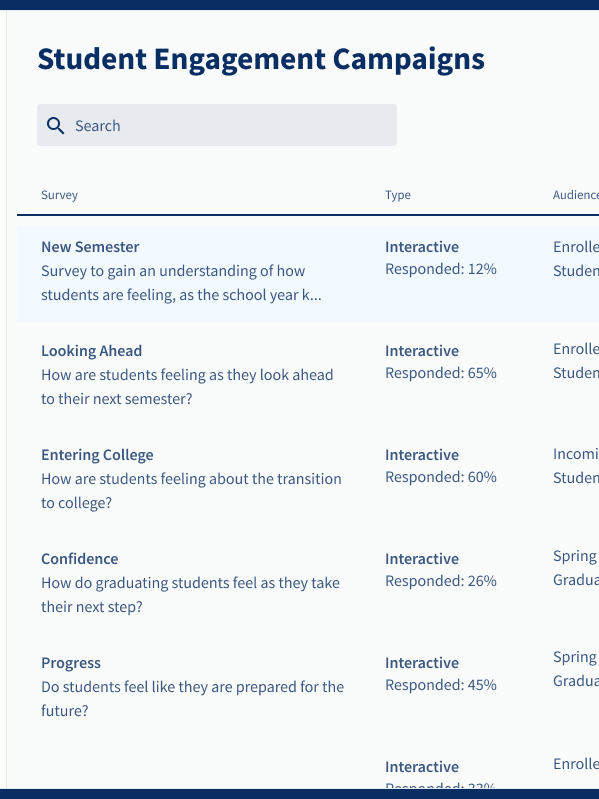Open the Progress survey

pyautogui.click(x=71, y=662)
